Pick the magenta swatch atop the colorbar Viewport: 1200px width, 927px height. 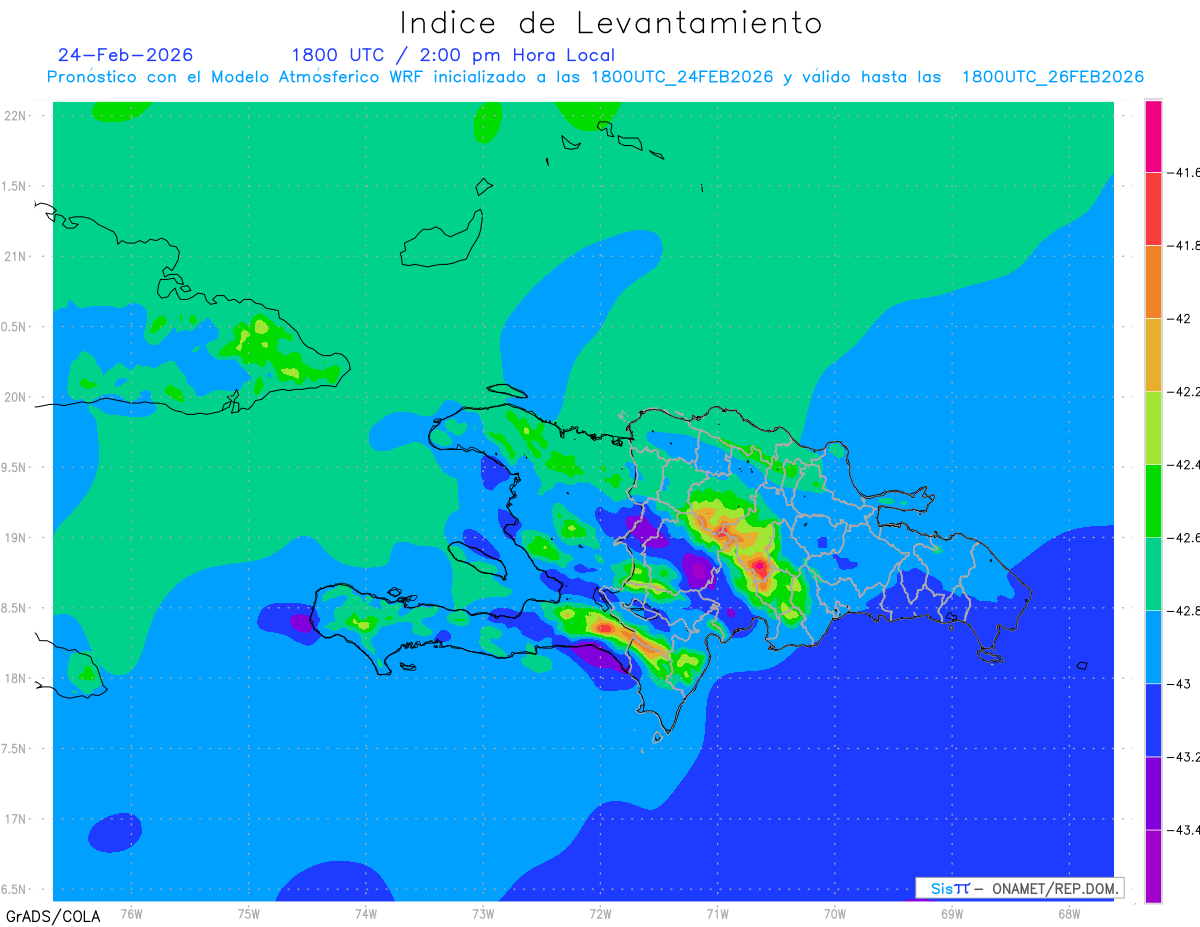click(1153, 136)
